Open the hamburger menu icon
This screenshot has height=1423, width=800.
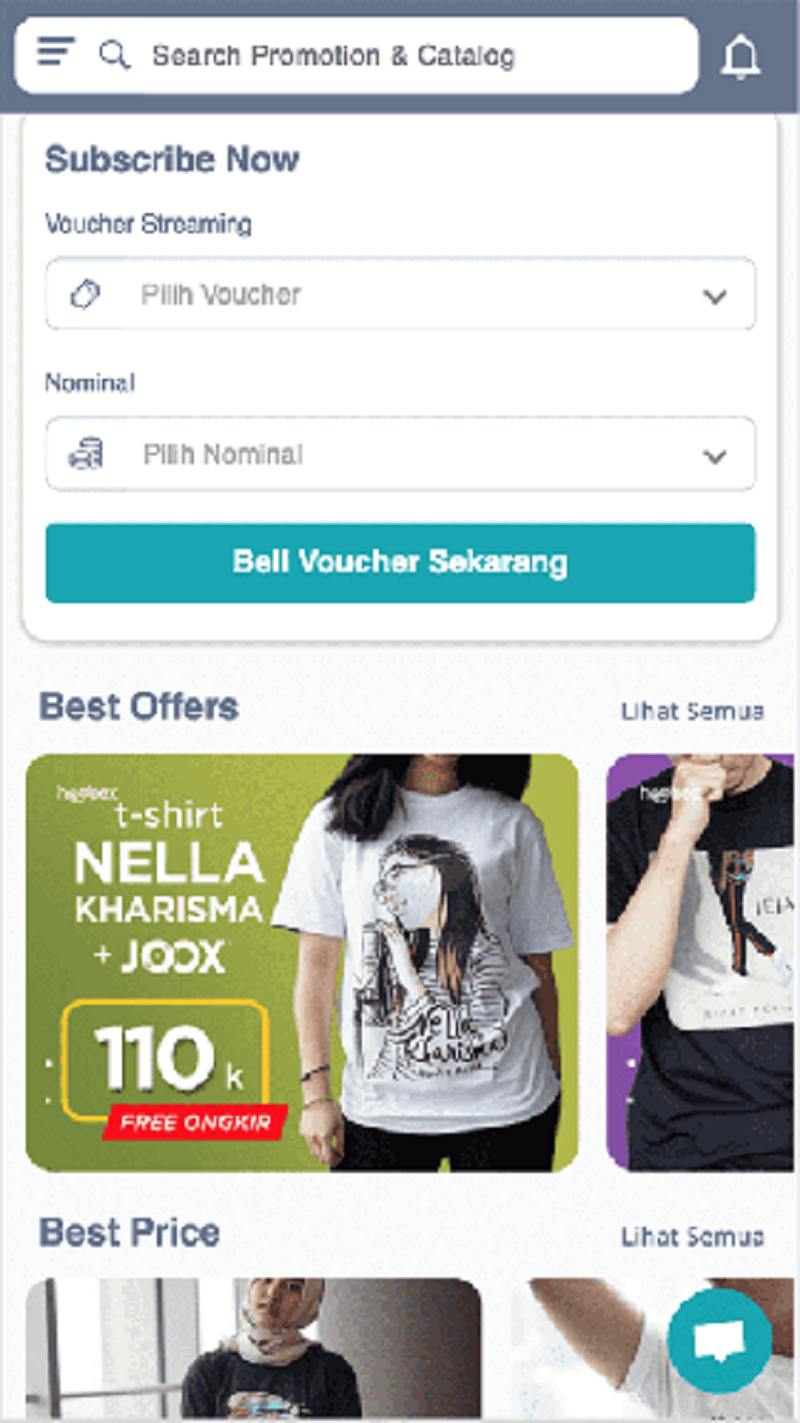pos(56,51)
